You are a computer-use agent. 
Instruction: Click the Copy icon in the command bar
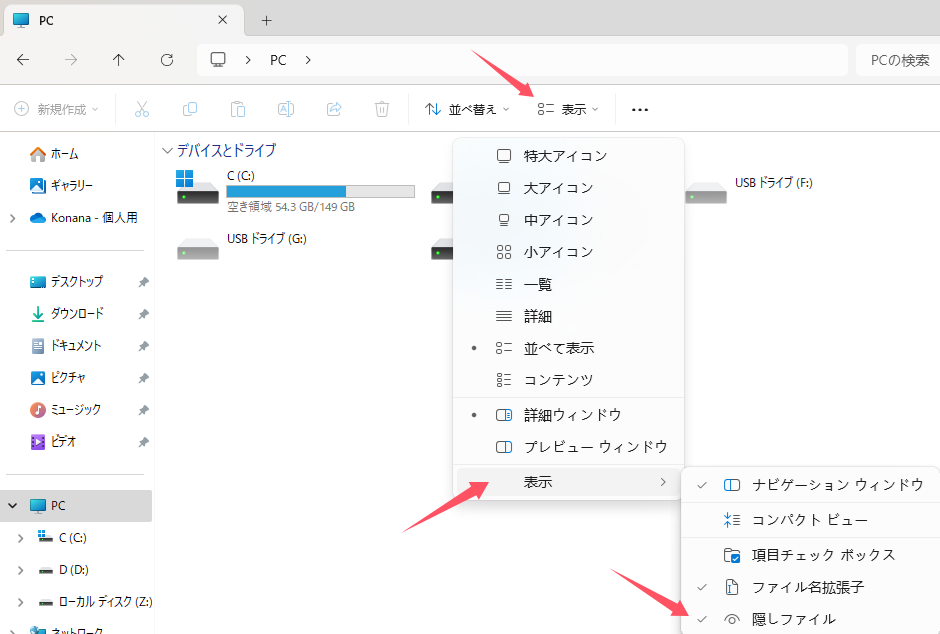click(x=190, y=108)
